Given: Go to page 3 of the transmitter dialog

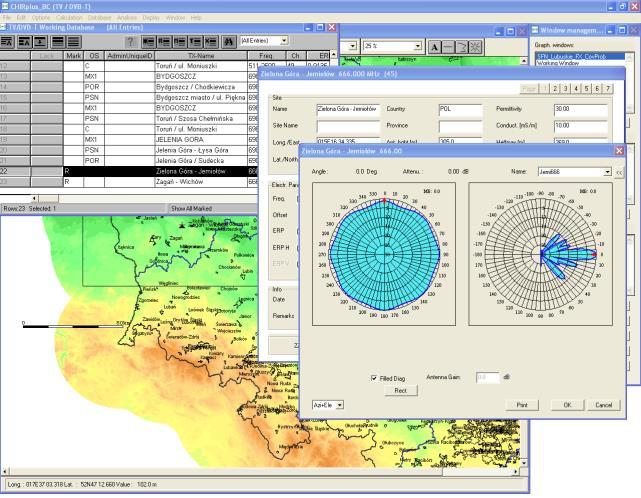Looking at the screenshot, I should [565, 89].
